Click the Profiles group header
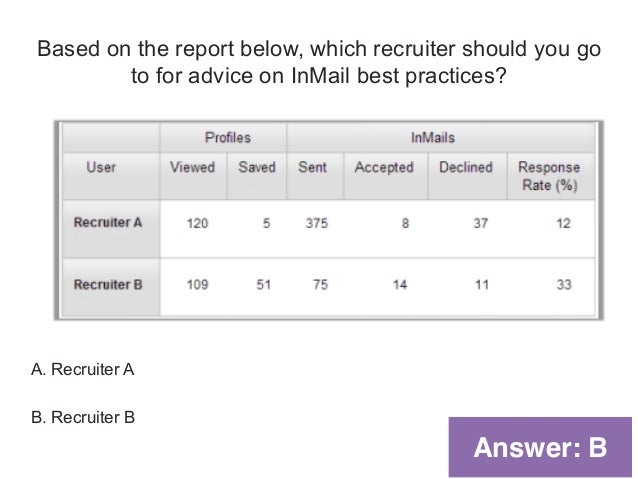The image size is (638, 479). point(227,137)
